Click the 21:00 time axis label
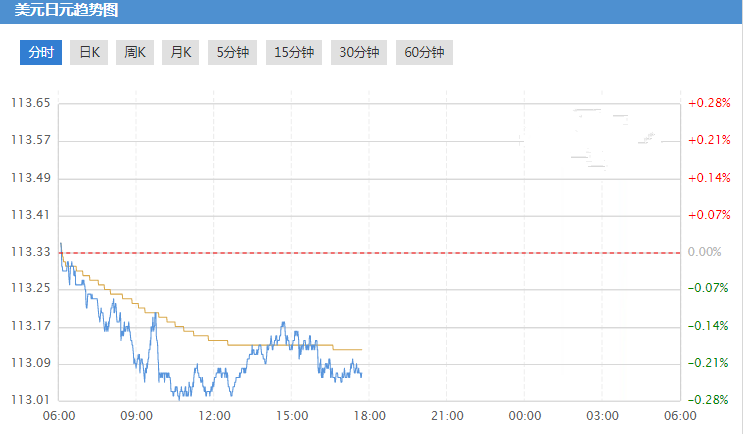 (447, 416)
